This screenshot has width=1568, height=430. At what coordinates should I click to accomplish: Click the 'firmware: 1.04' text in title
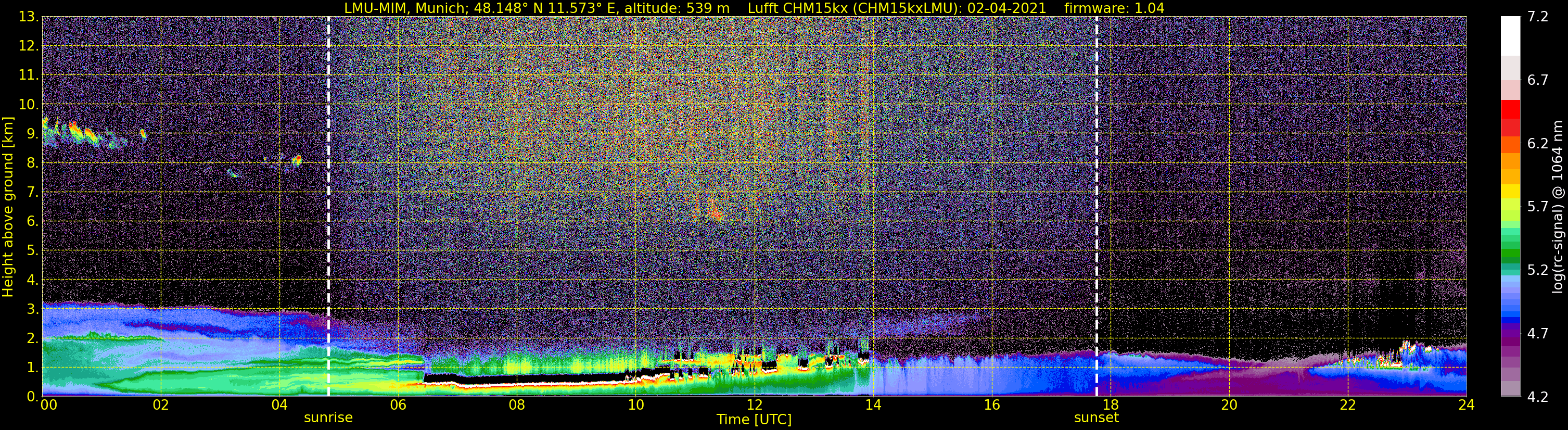coord(1114,8)
